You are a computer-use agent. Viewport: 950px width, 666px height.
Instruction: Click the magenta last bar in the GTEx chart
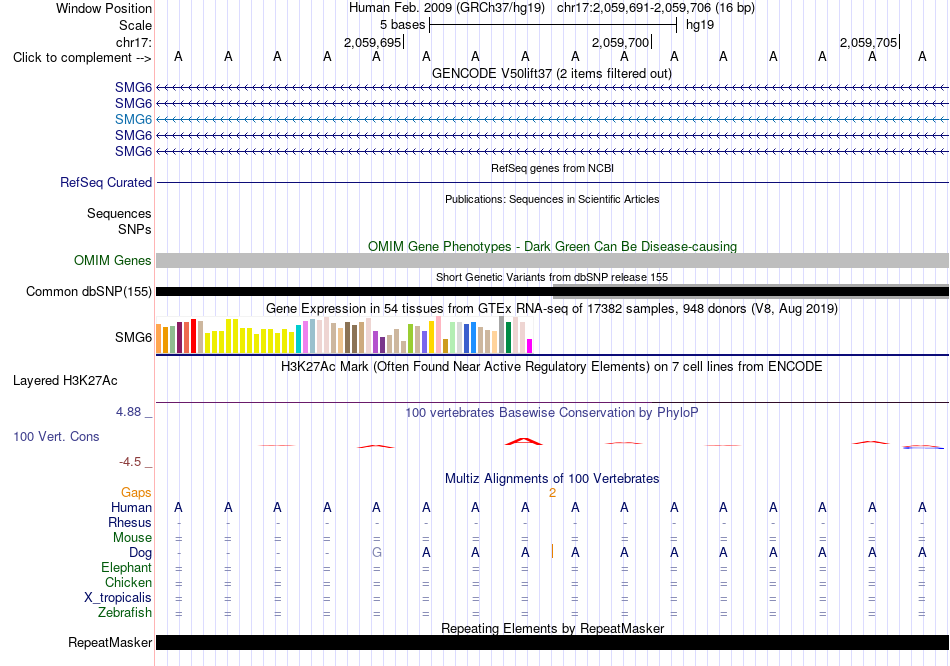(x=530, y=346)
